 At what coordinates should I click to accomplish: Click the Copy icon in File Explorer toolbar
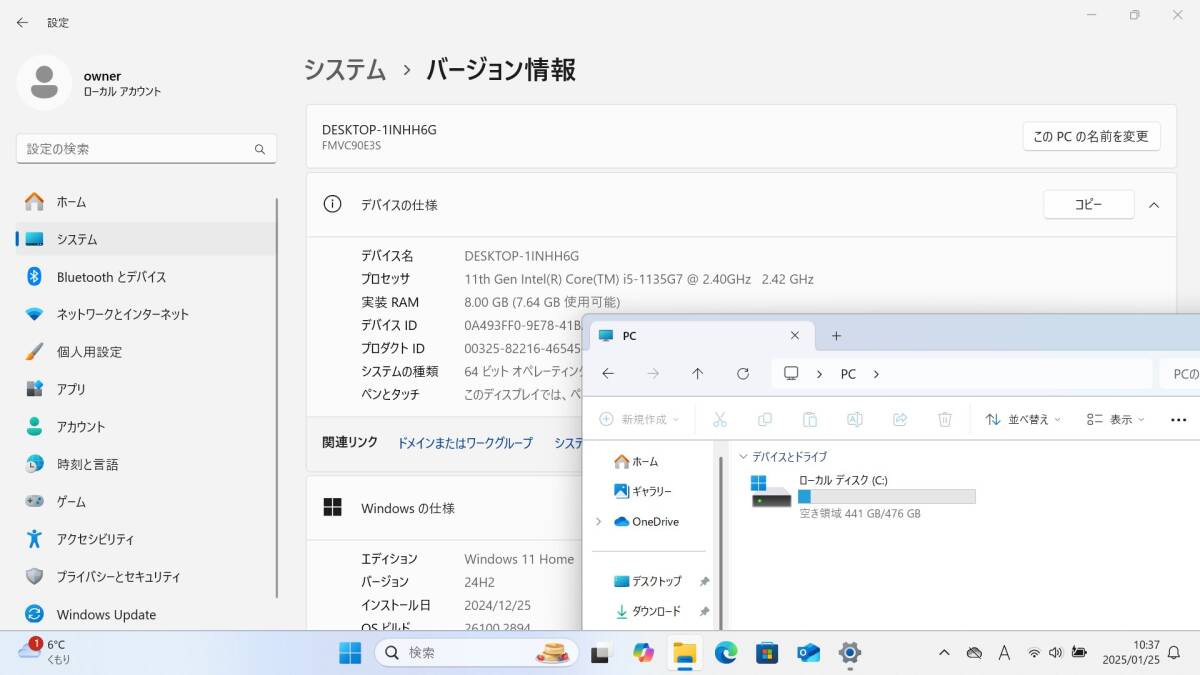[764, 418]
